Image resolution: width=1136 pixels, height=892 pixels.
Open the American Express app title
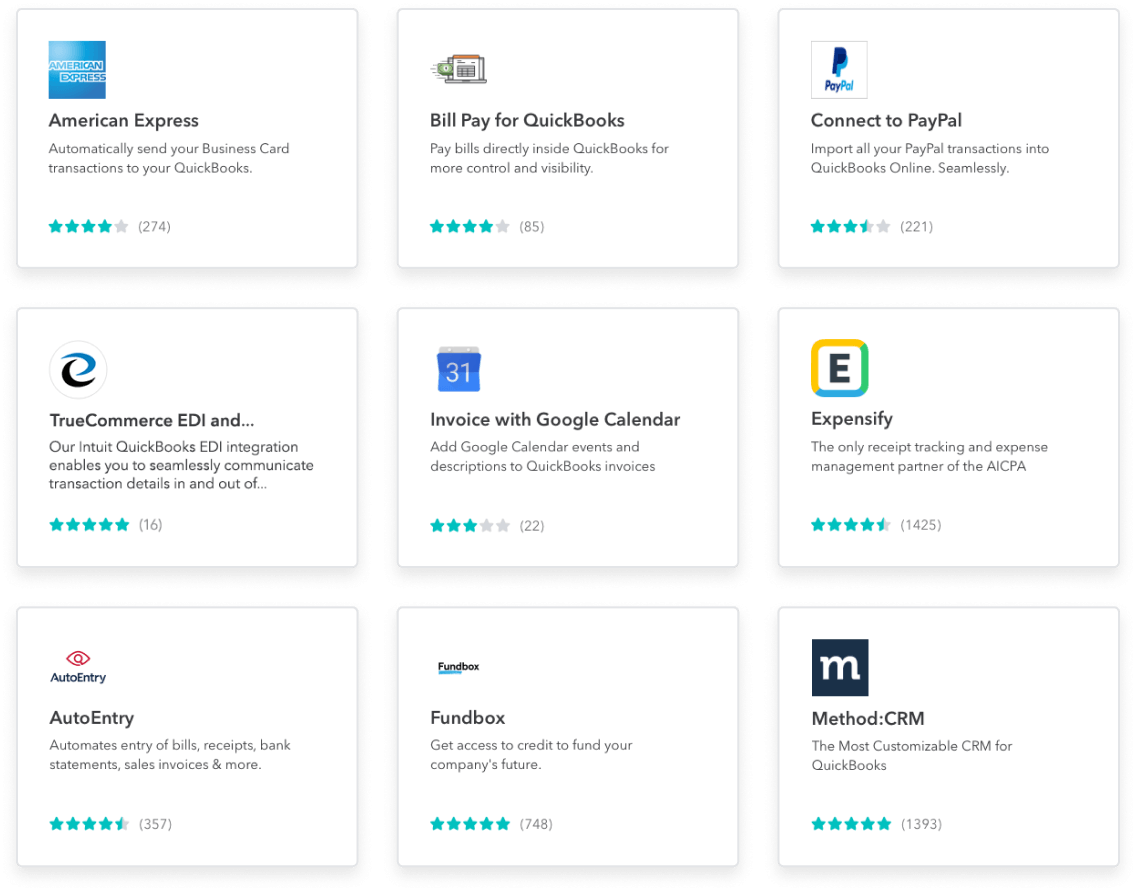[124, 121]
